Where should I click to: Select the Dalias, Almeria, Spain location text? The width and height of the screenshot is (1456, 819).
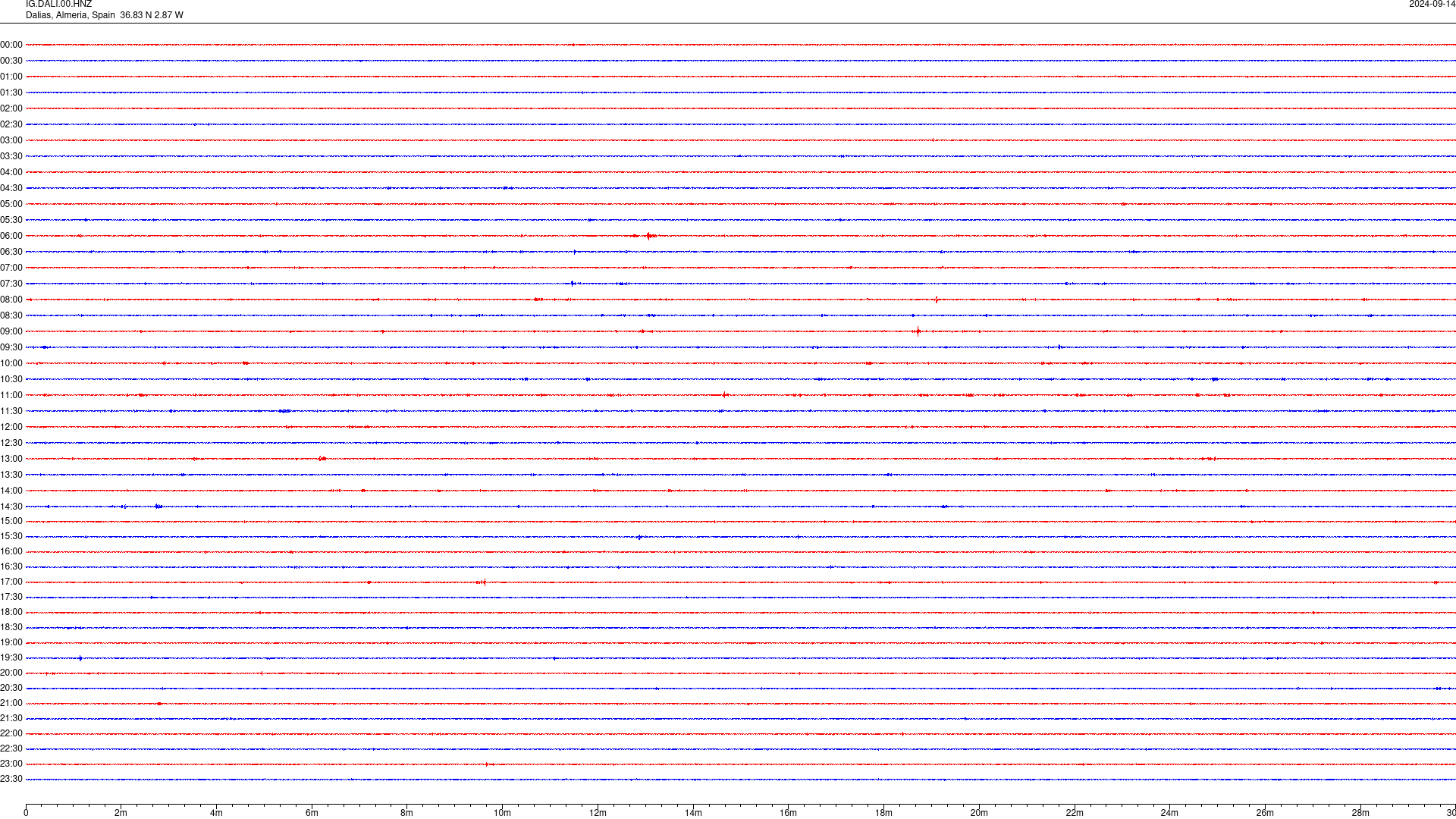[71, 15]
